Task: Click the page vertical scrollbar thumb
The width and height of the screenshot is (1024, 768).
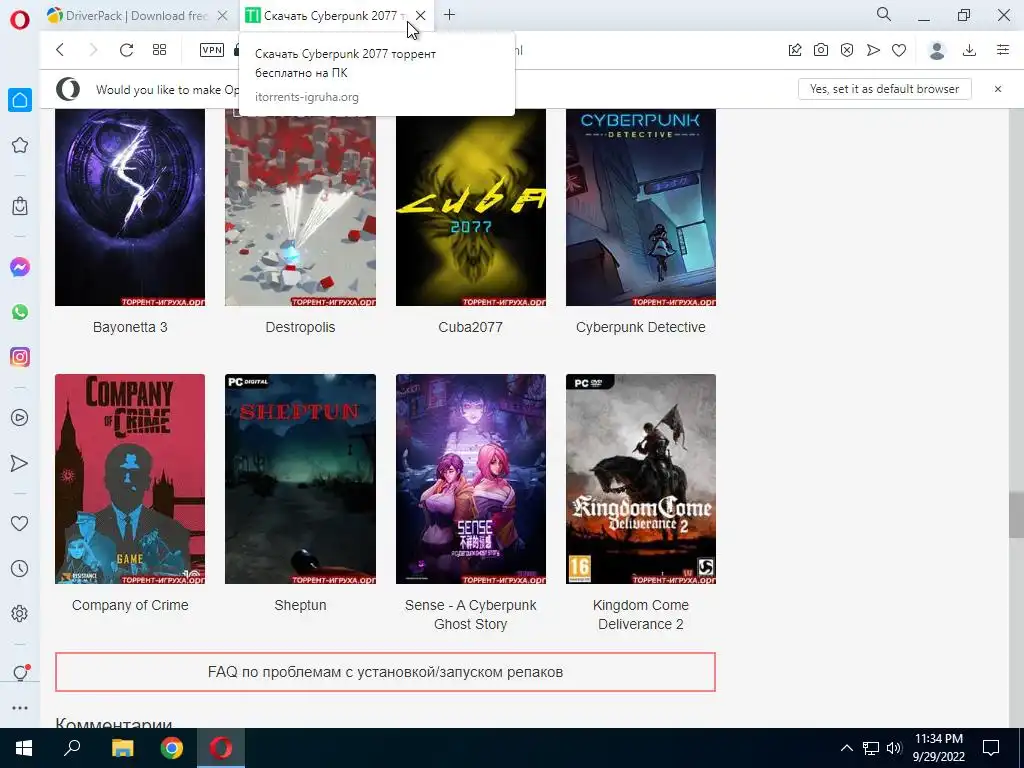Action: pyautogui.click(x=1016, y=515)
